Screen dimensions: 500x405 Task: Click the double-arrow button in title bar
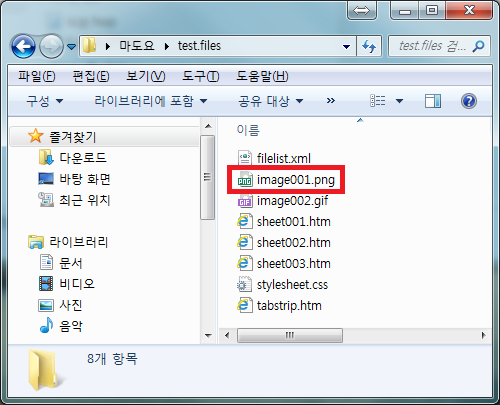click(362, 11)
